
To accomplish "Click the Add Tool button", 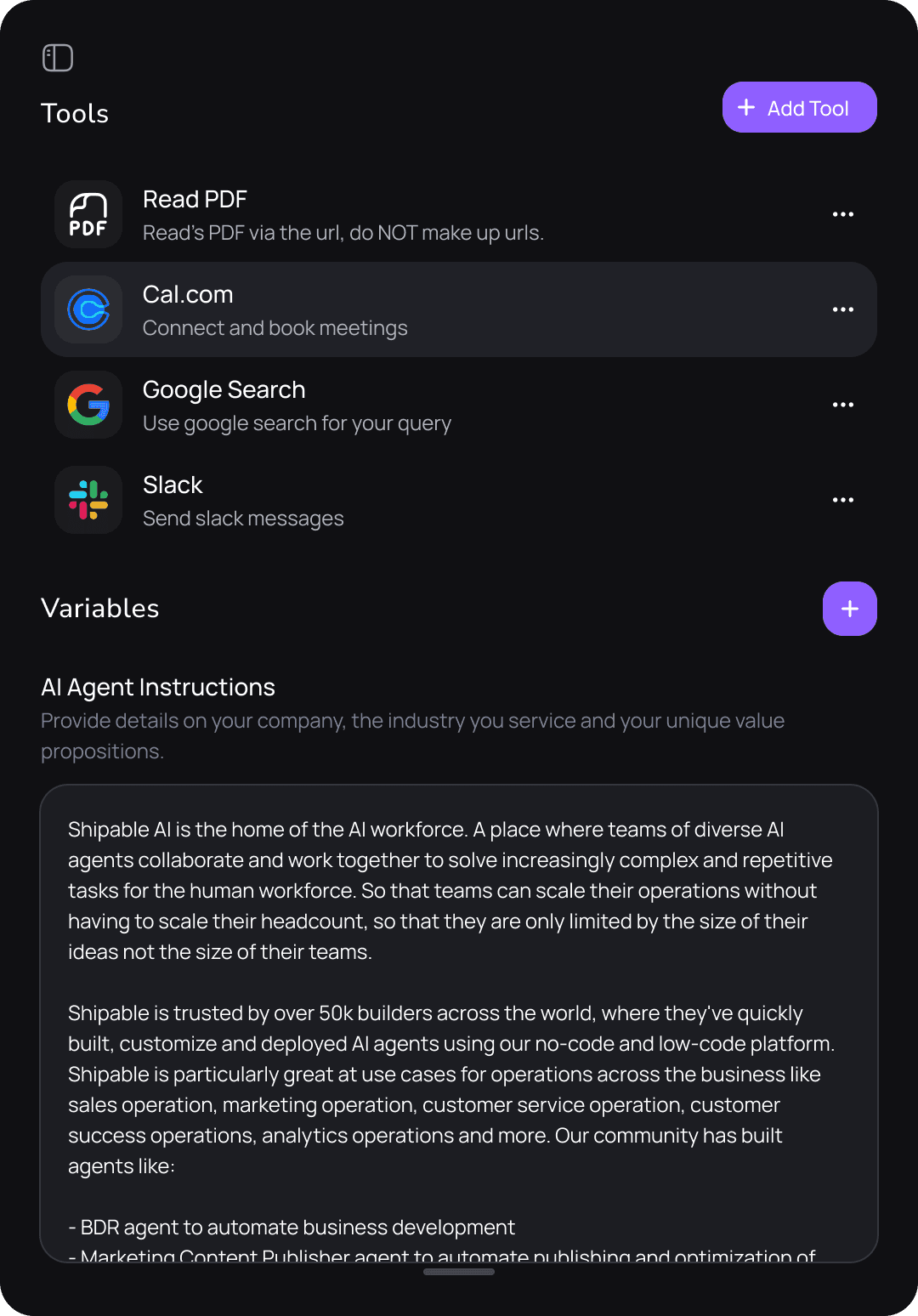I will [x=799, y=107].
